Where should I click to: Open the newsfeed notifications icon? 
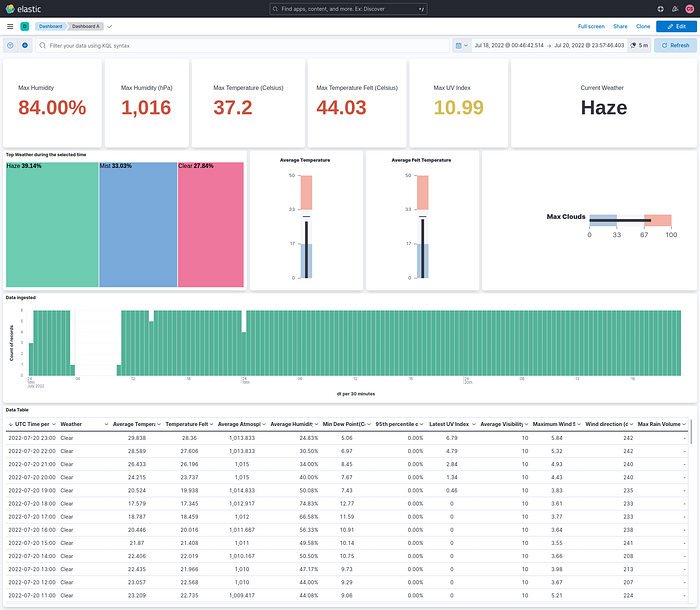[x=675, y=9]
